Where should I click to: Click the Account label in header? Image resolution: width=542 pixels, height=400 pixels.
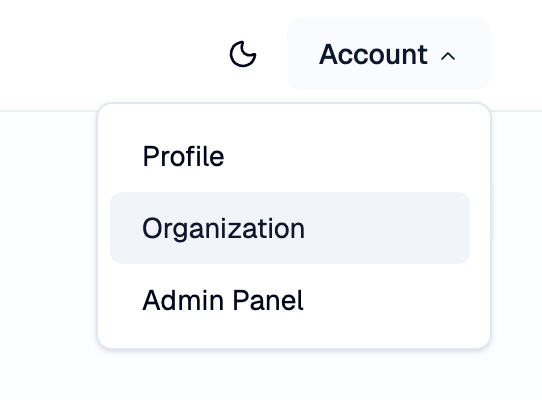tap(373, 54)
